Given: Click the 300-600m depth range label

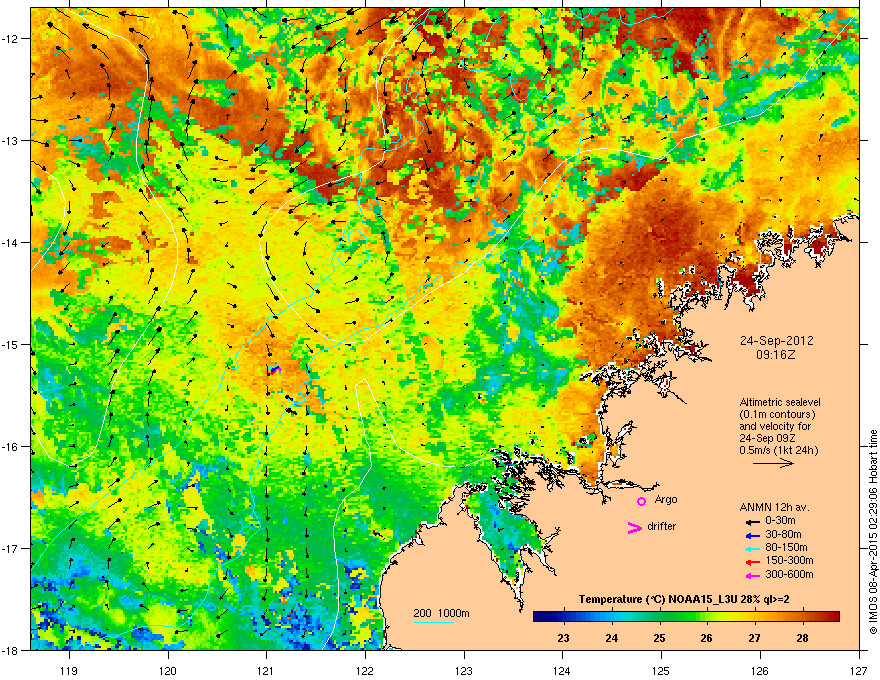Looking at the screenshot, I should [x=789, y=575].
